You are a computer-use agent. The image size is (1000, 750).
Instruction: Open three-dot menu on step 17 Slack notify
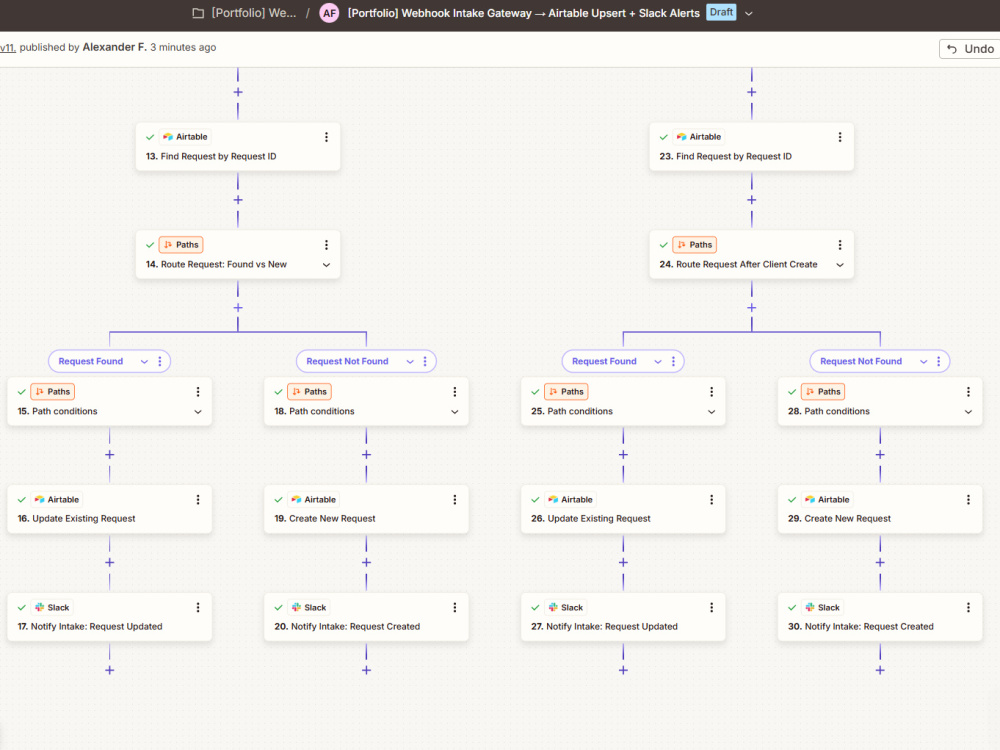198,607
